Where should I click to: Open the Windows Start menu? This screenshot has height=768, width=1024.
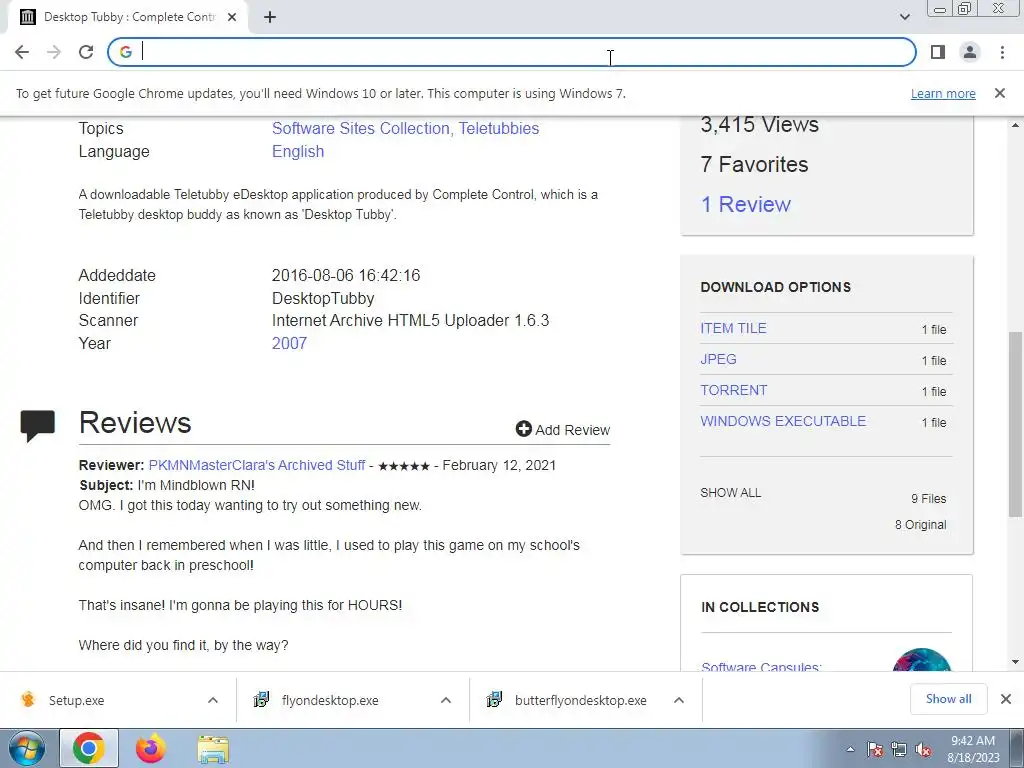click(26, 748)
